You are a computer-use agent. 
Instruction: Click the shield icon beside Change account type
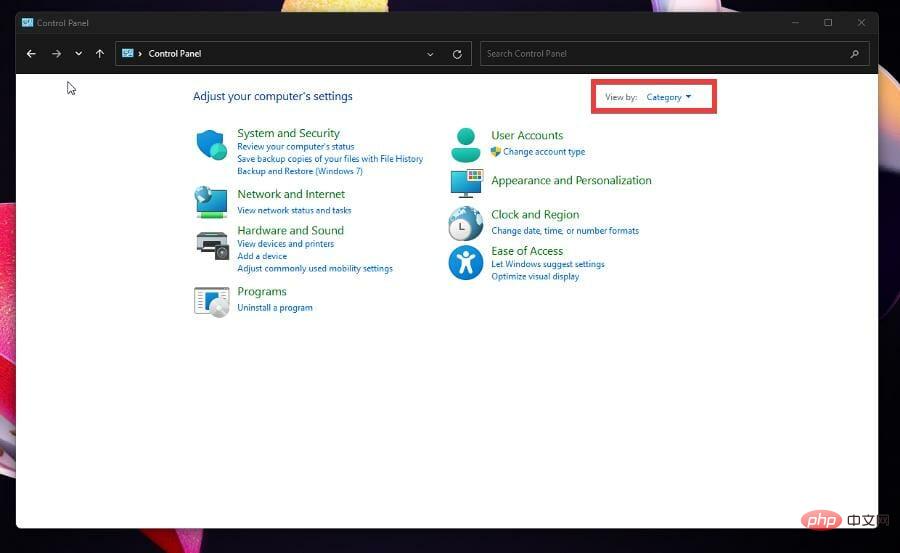(496, 152)
